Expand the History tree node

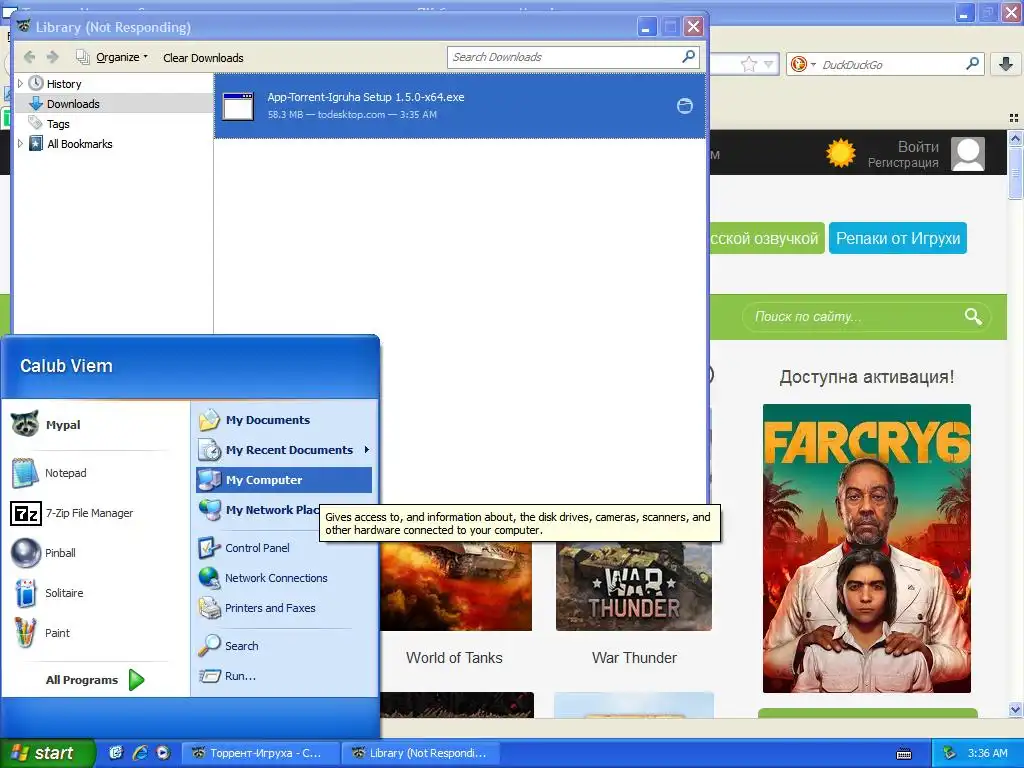(x=20, y=84)
